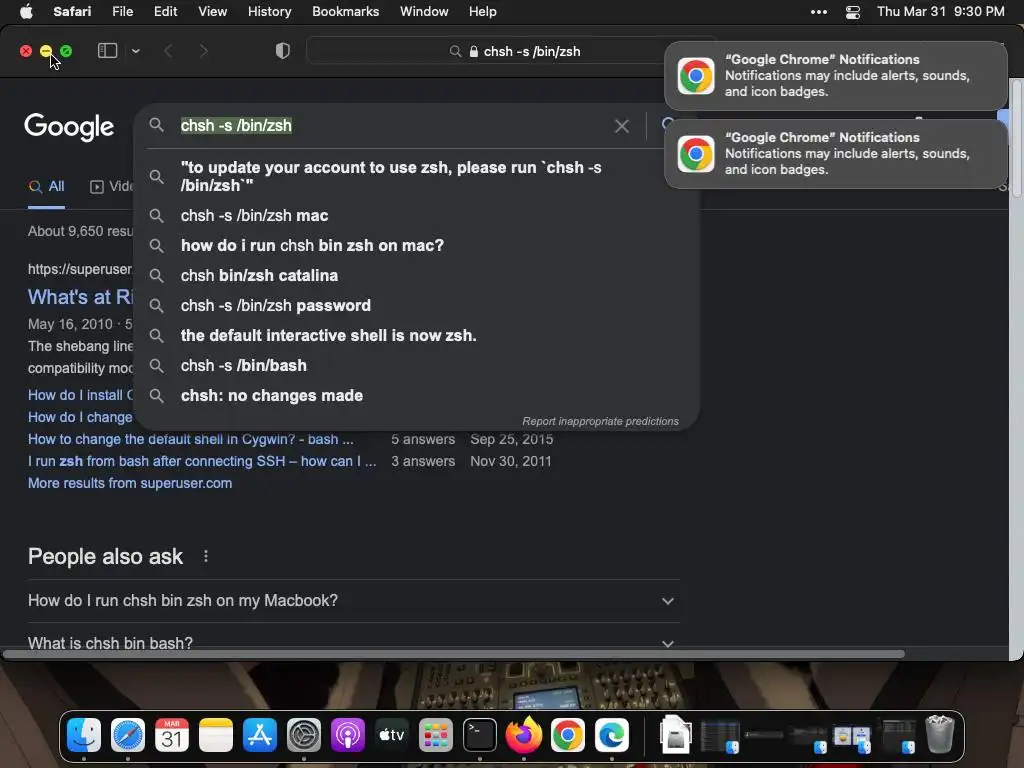Open the Safari privacy report shield
1024x768 pixels.
click(283, 51)
